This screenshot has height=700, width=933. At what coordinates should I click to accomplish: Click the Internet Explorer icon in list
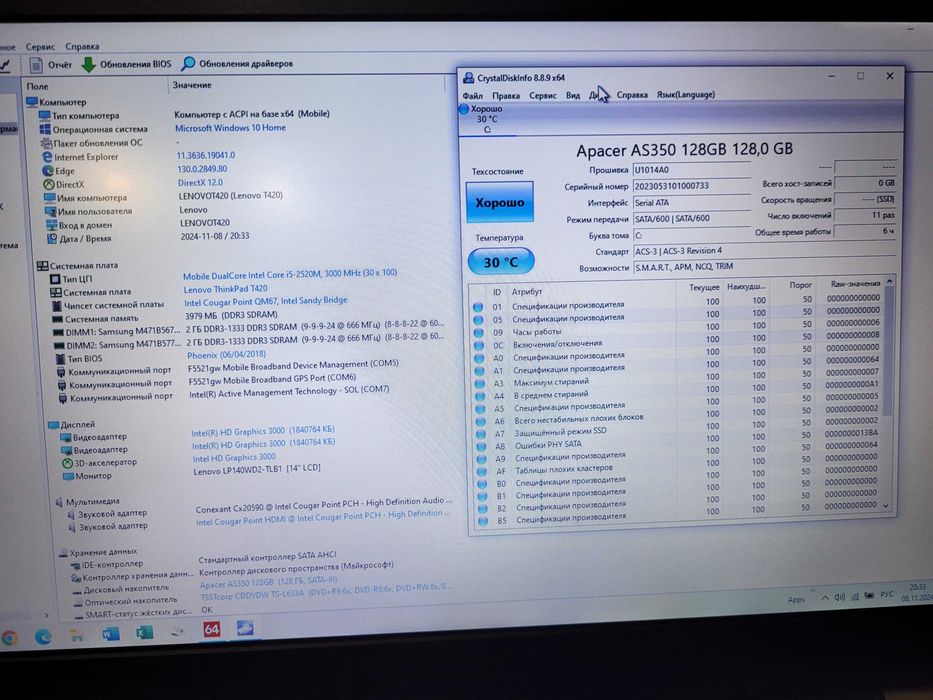pyautogui.click(x=47, y=157)
